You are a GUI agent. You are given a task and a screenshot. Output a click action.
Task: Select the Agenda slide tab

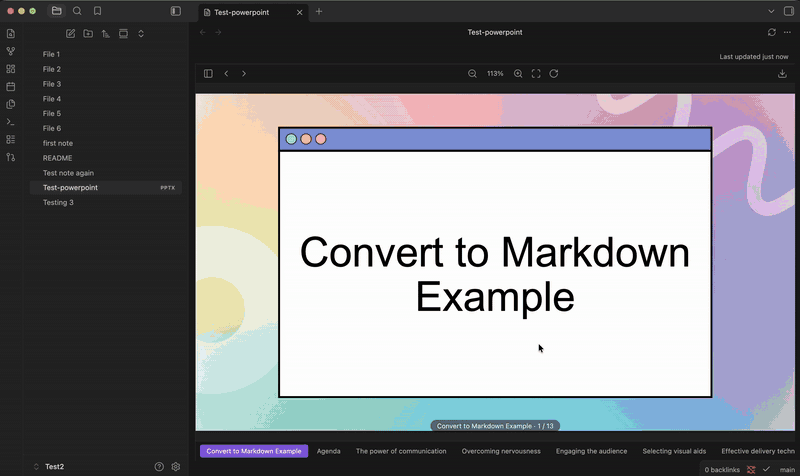[329, 451]
